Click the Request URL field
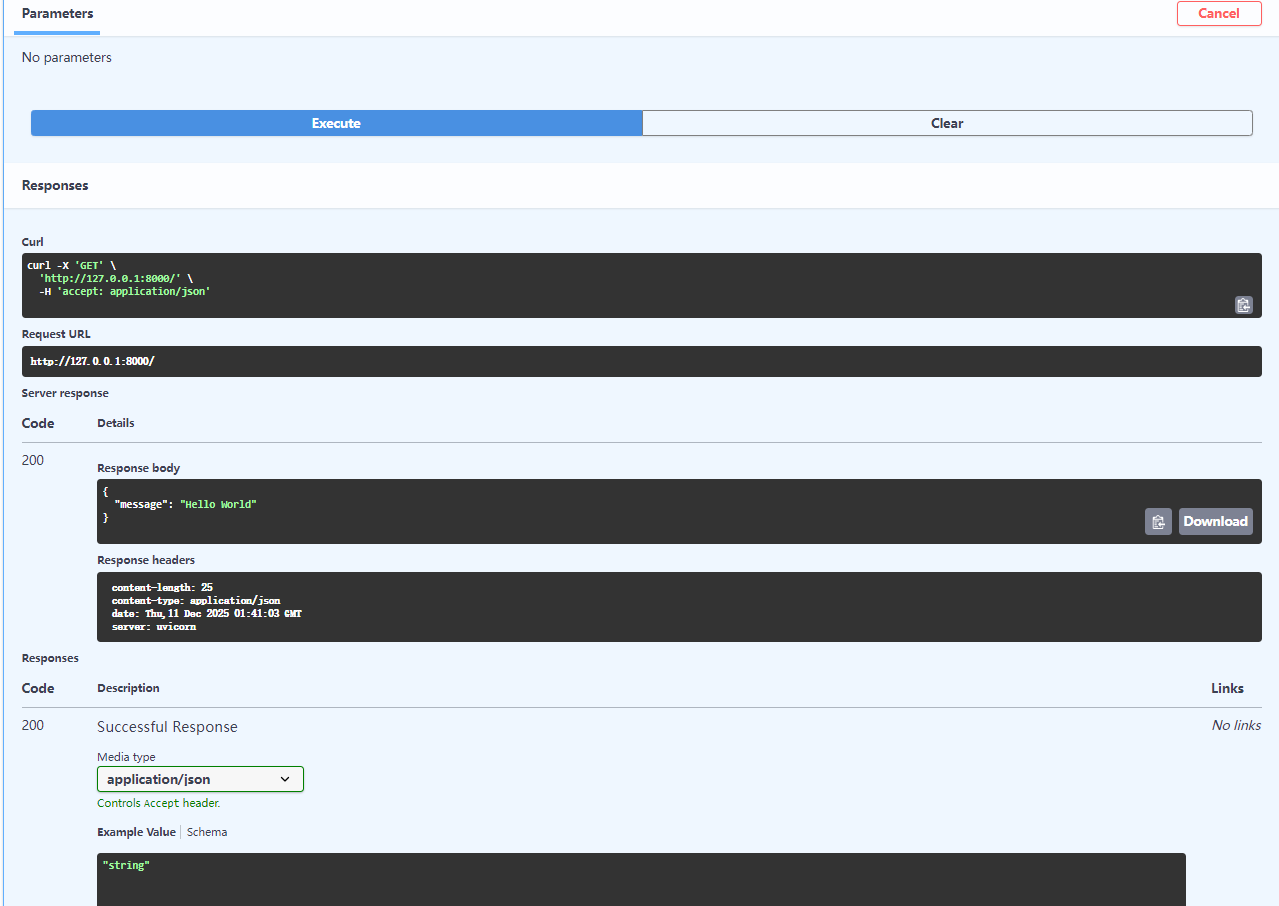The width and height of the screenshot is (1279, 906). click(640, 361)
